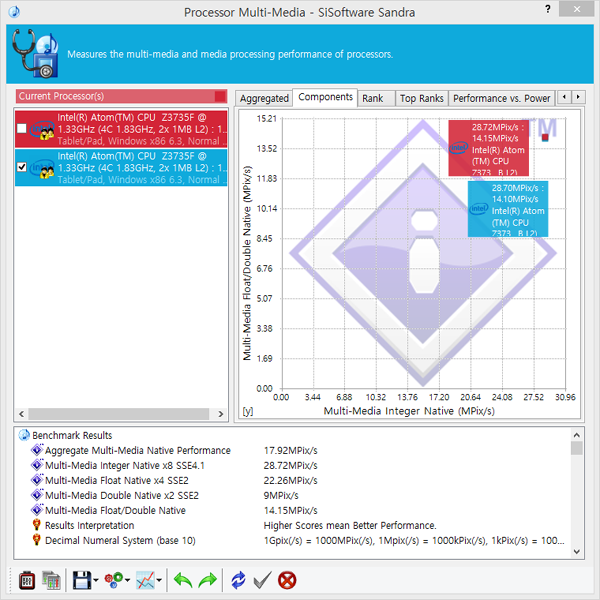Click the chart options icon in bottom toolbar
600x600 pixels.
pyautogui.click(x=51, y=580)
